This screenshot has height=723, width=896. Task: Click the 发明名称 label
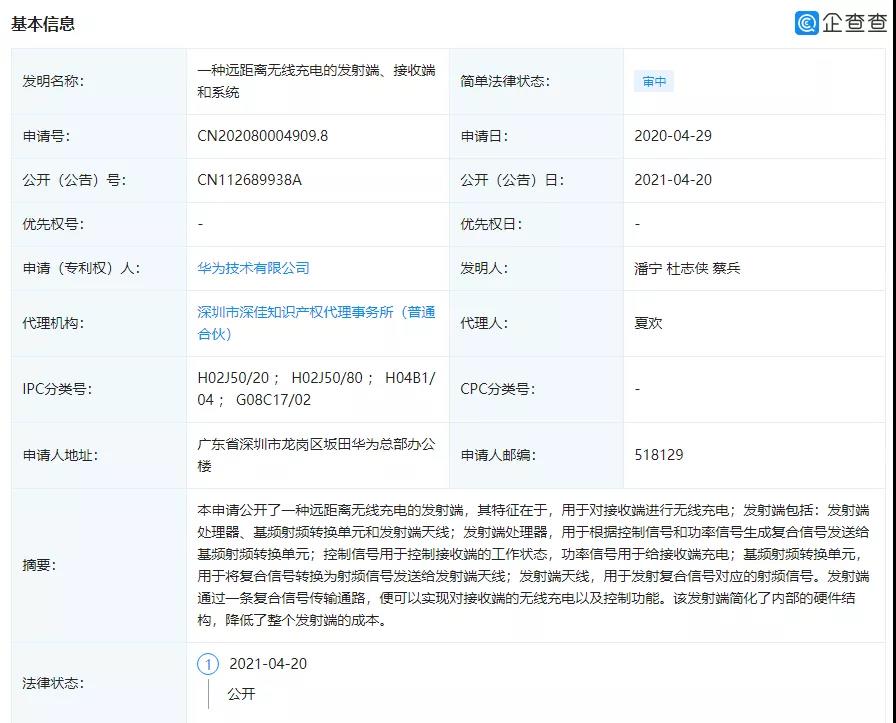(x=53, y=81)
